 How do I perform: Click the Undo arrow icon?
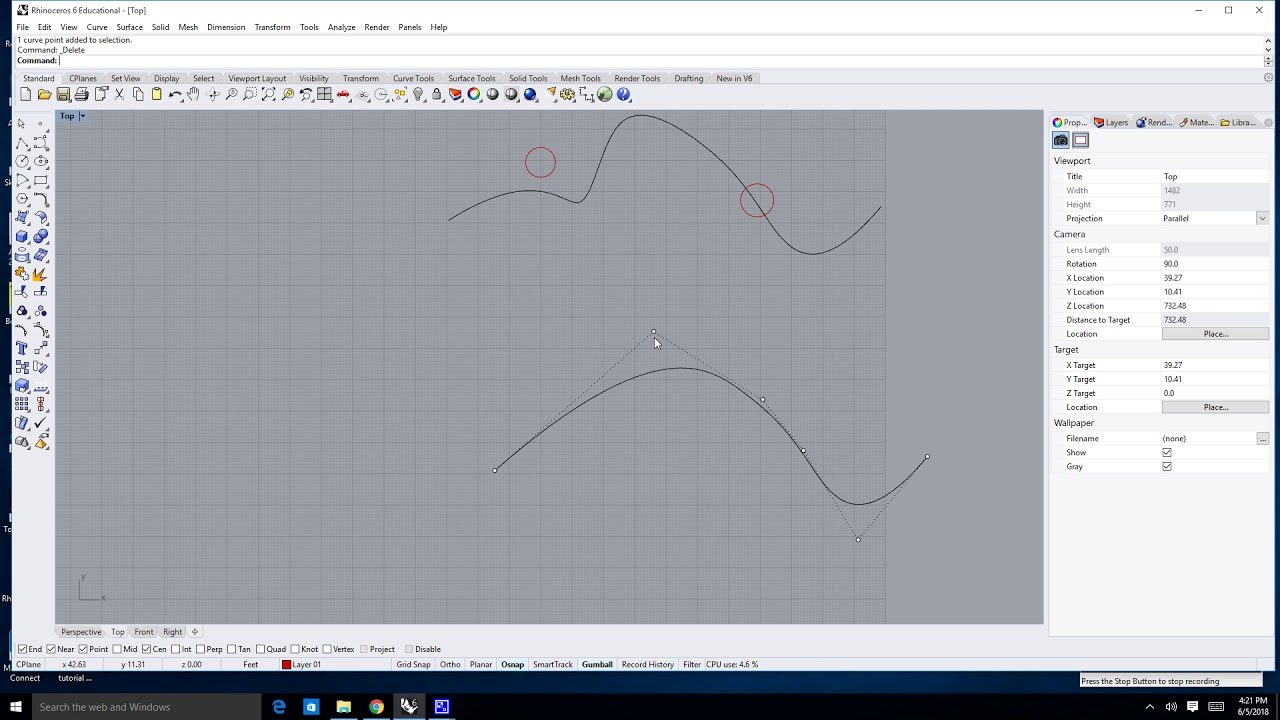tap(175, 94)
